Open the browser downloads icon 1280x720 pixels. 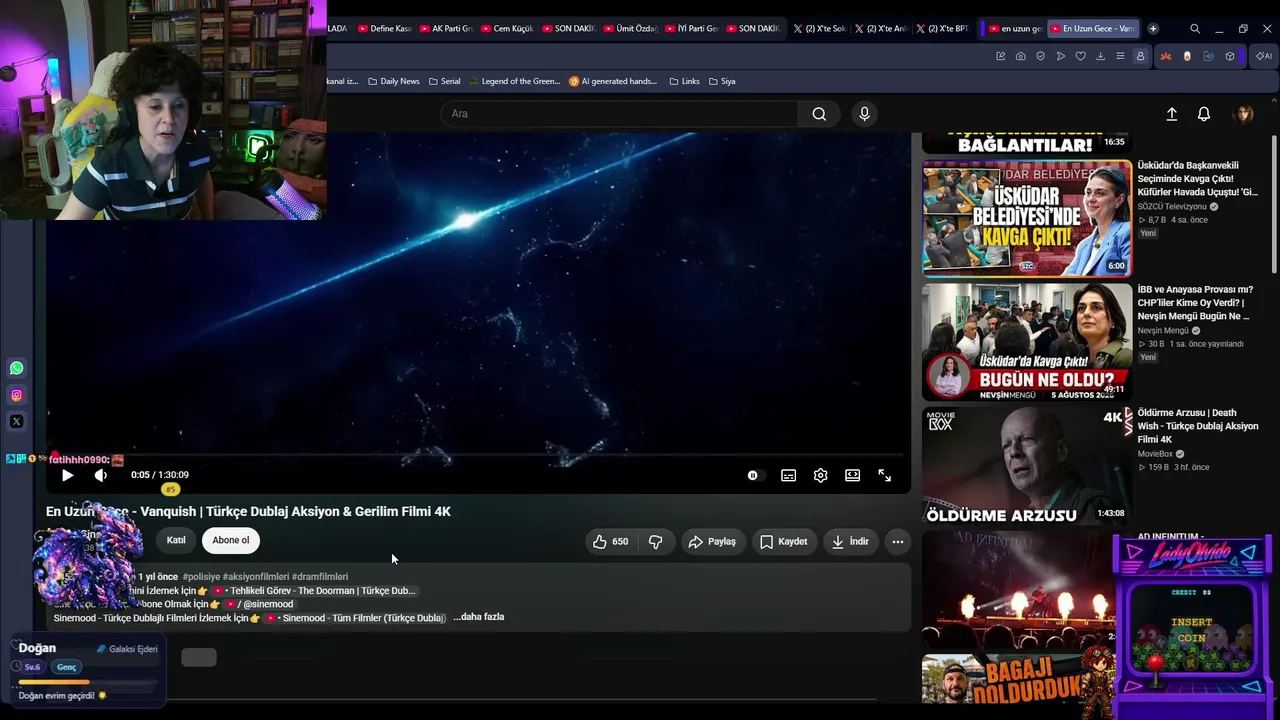(1100, 56)
